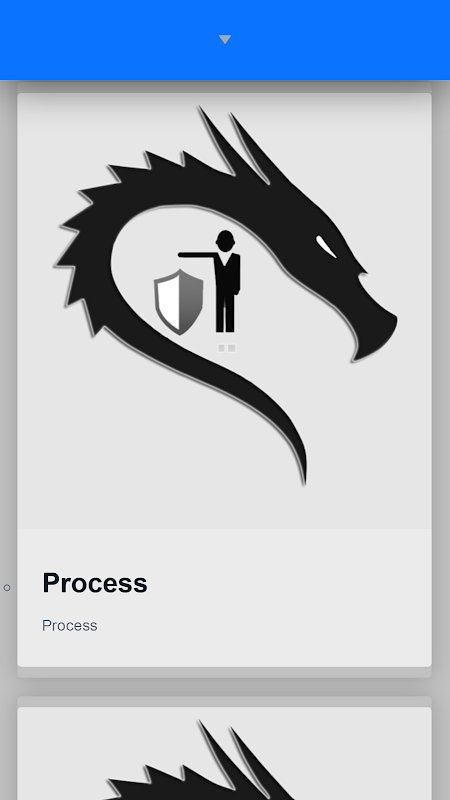This screenshot has width=450, height=800.
Task: Click the two small squares below figure
Action: (x=227, y=348)
